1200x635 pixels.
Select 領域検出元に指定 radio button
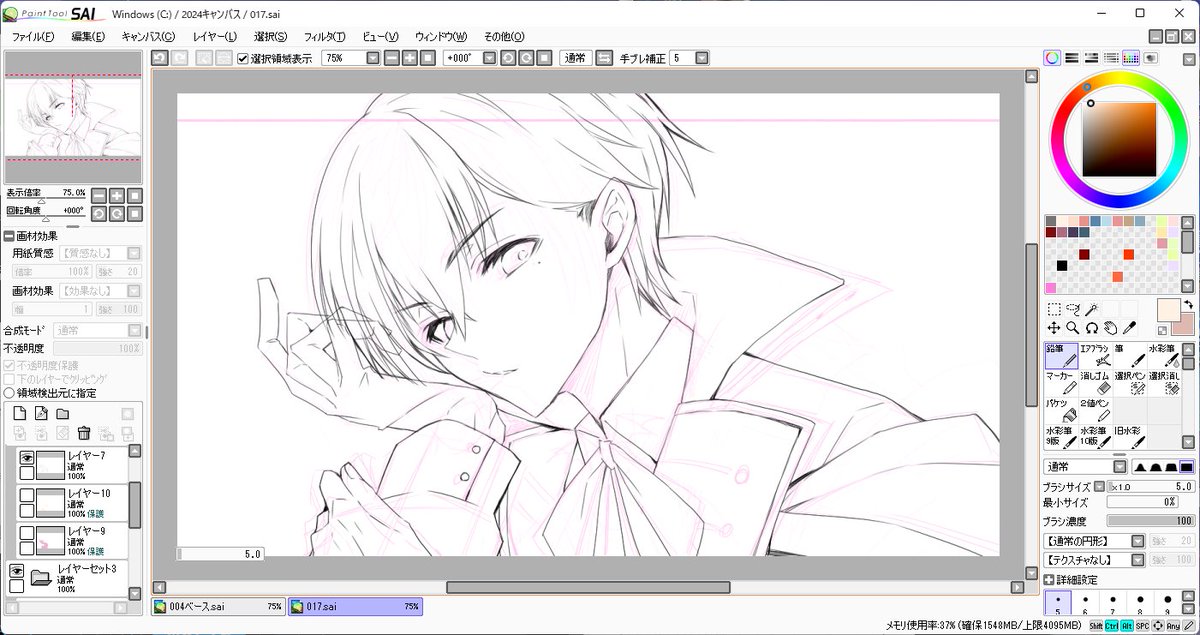[9, 393]
